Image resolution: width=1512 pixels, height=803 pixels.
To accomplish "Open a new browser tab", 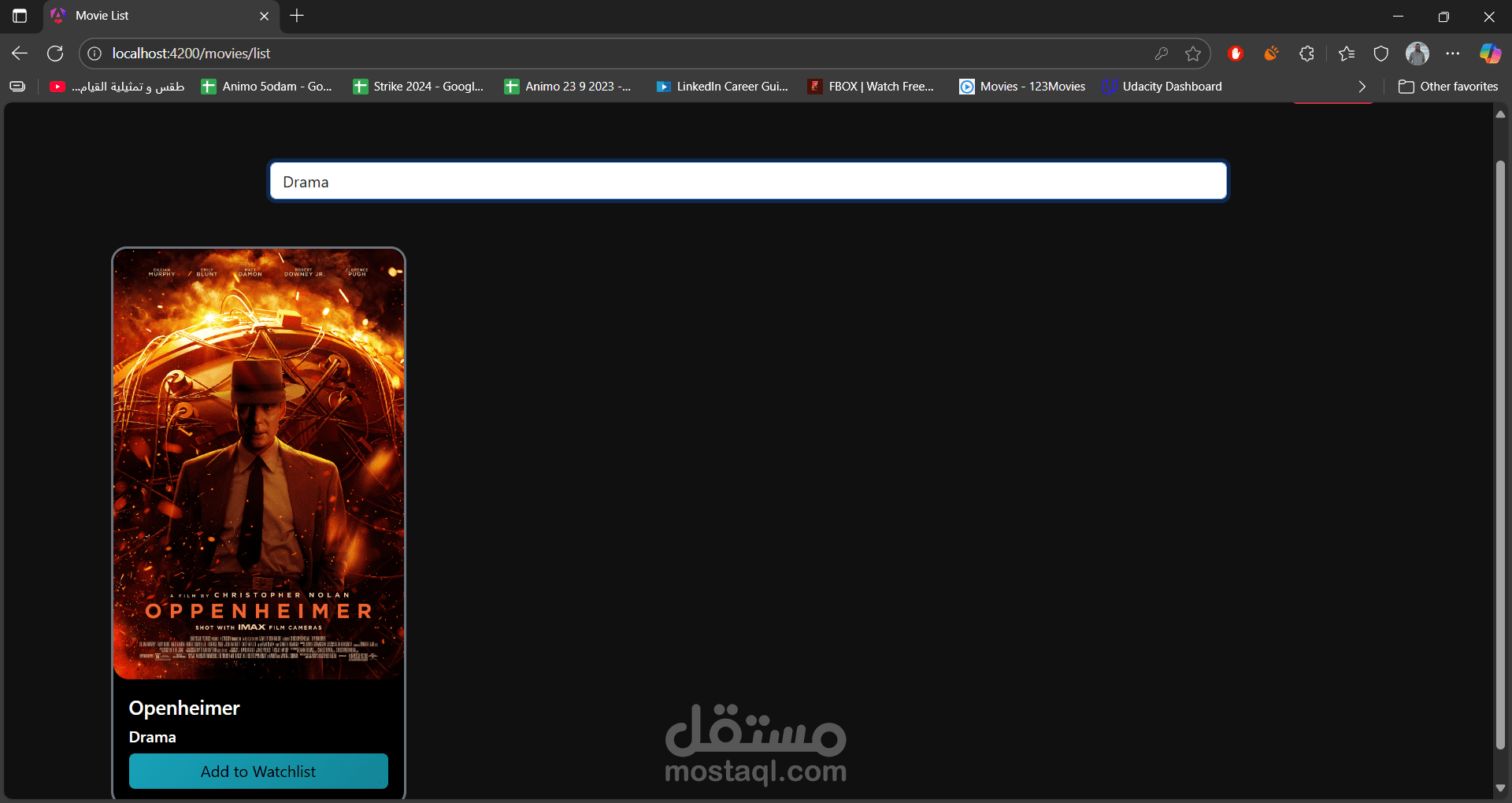I will point(297,16).
